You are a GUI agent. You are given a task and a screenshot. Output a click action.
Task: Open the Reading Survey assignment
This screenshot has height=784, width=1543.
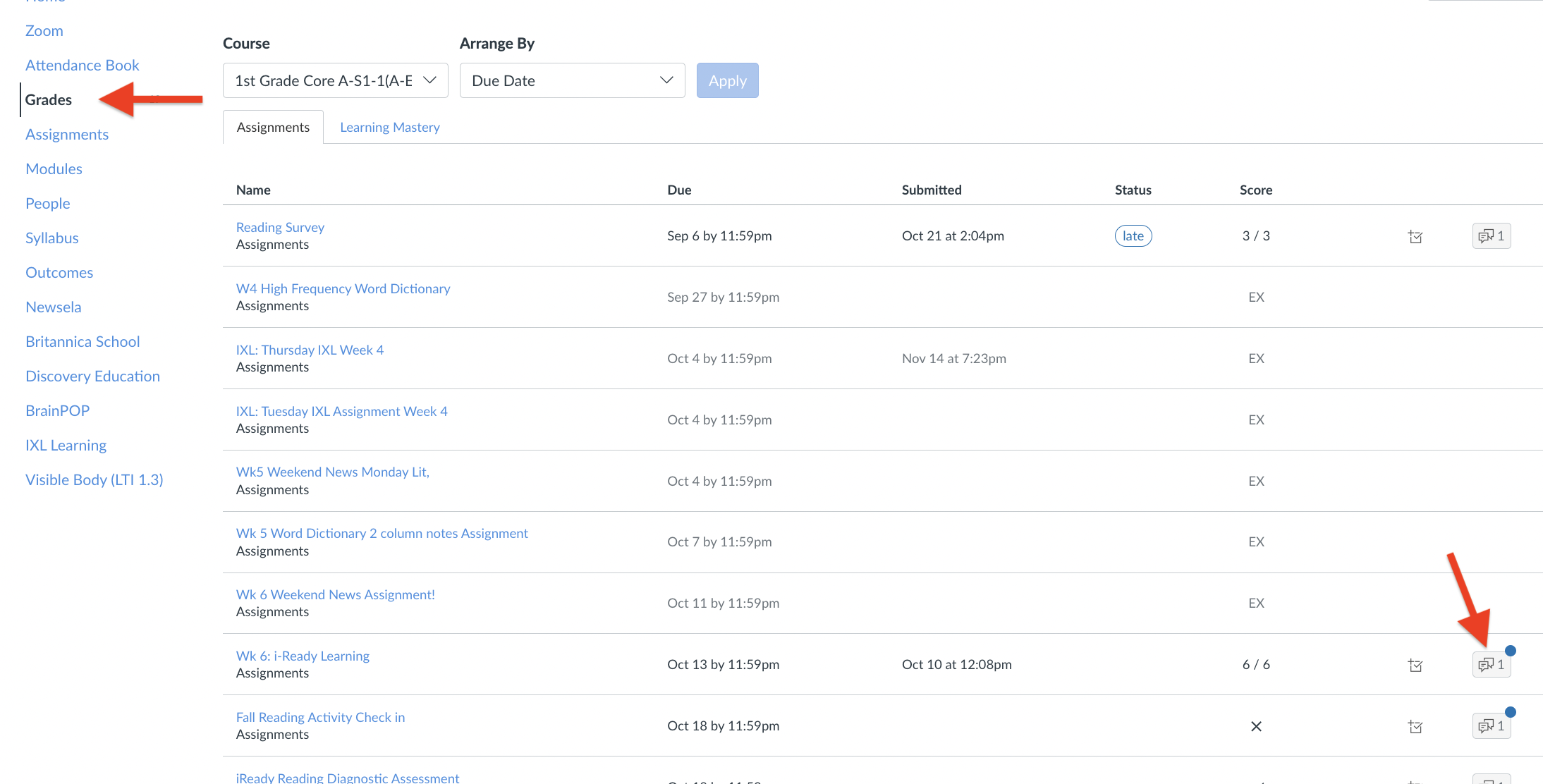(x=280, y=228)
